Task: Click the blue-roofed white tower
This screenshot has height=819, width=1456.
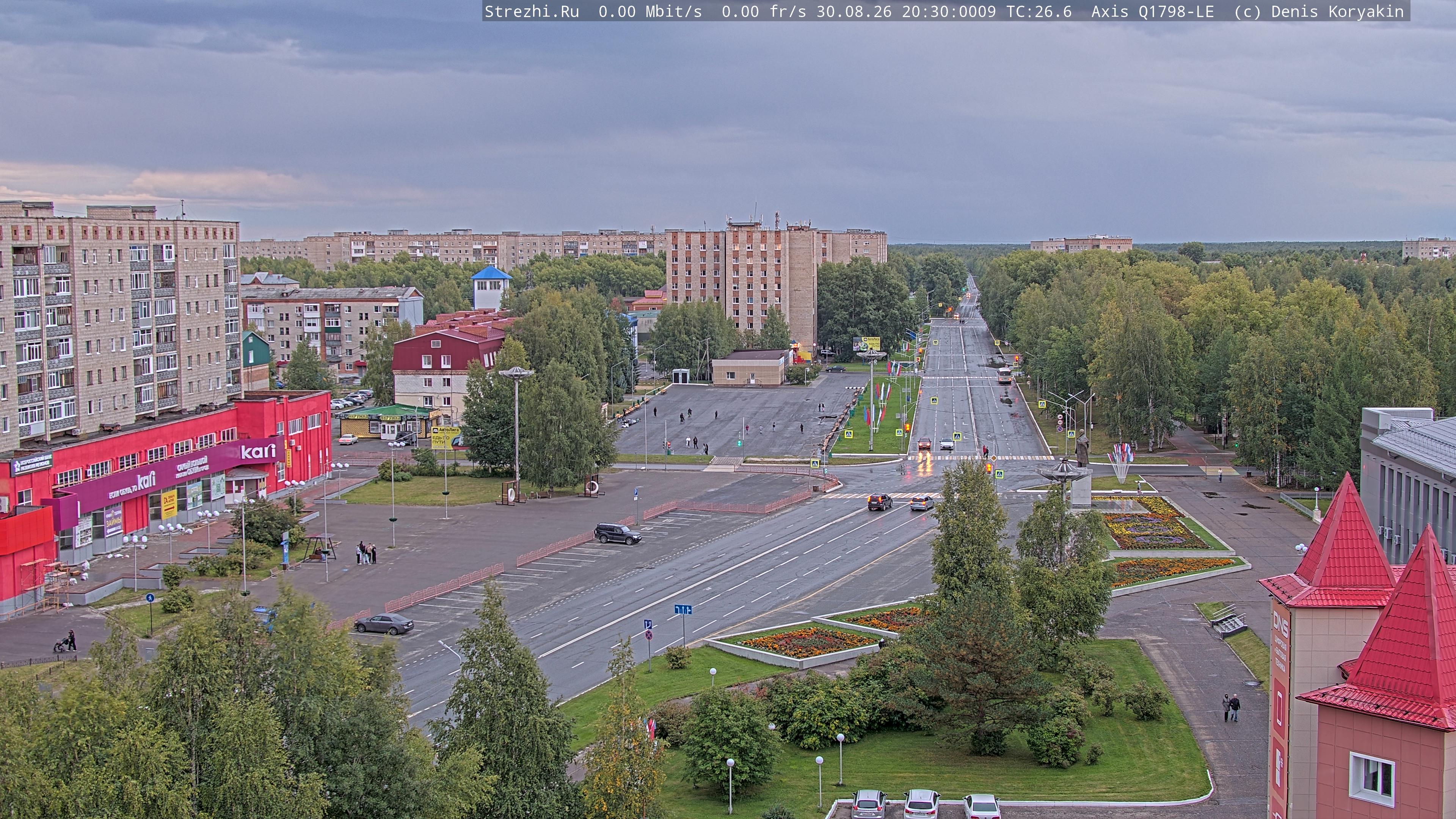Action: click(x=491, y=288)
